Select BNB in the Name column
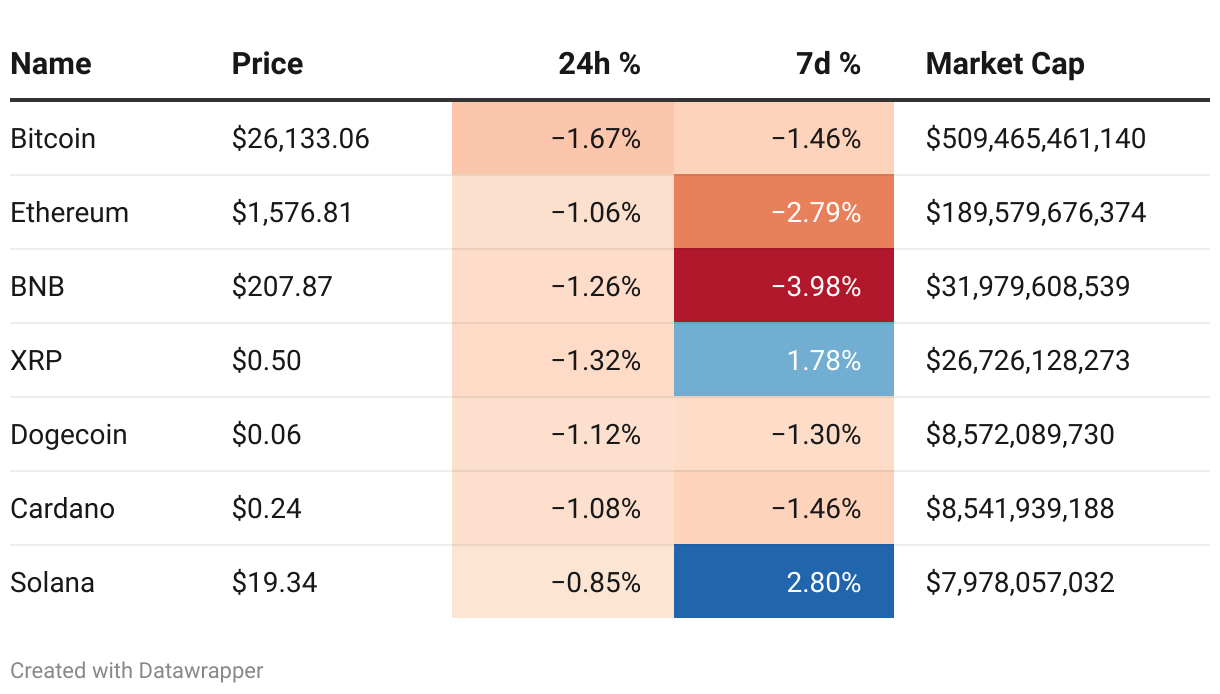Image resolution: width=1220 pixels, height=694 pixels. coord(37,286)
